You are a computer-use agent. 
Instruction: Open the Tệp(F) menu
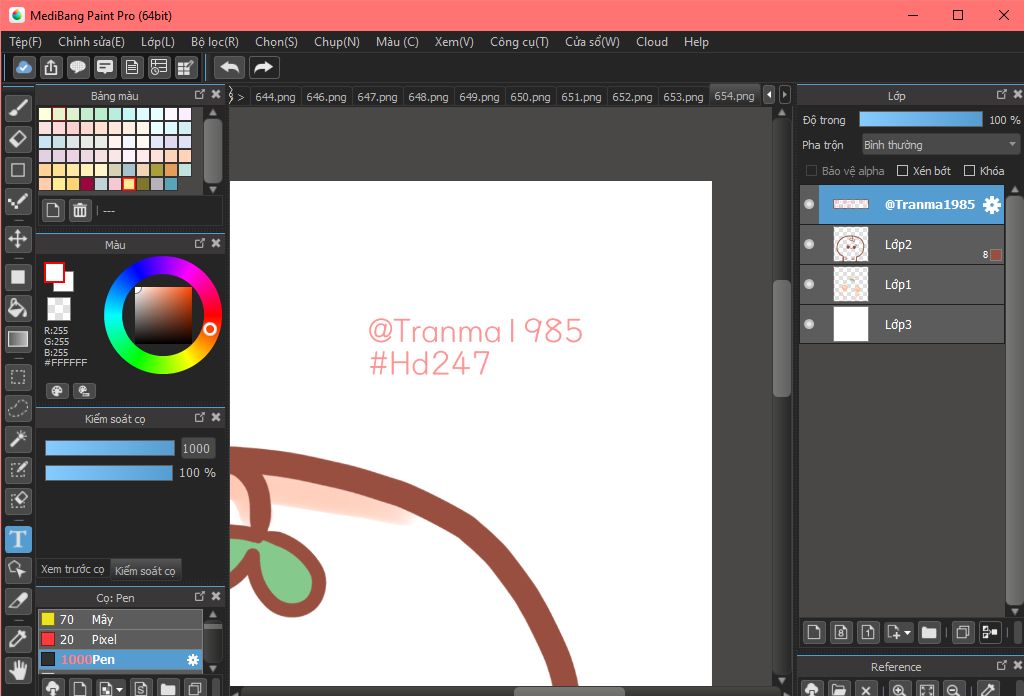25,42
